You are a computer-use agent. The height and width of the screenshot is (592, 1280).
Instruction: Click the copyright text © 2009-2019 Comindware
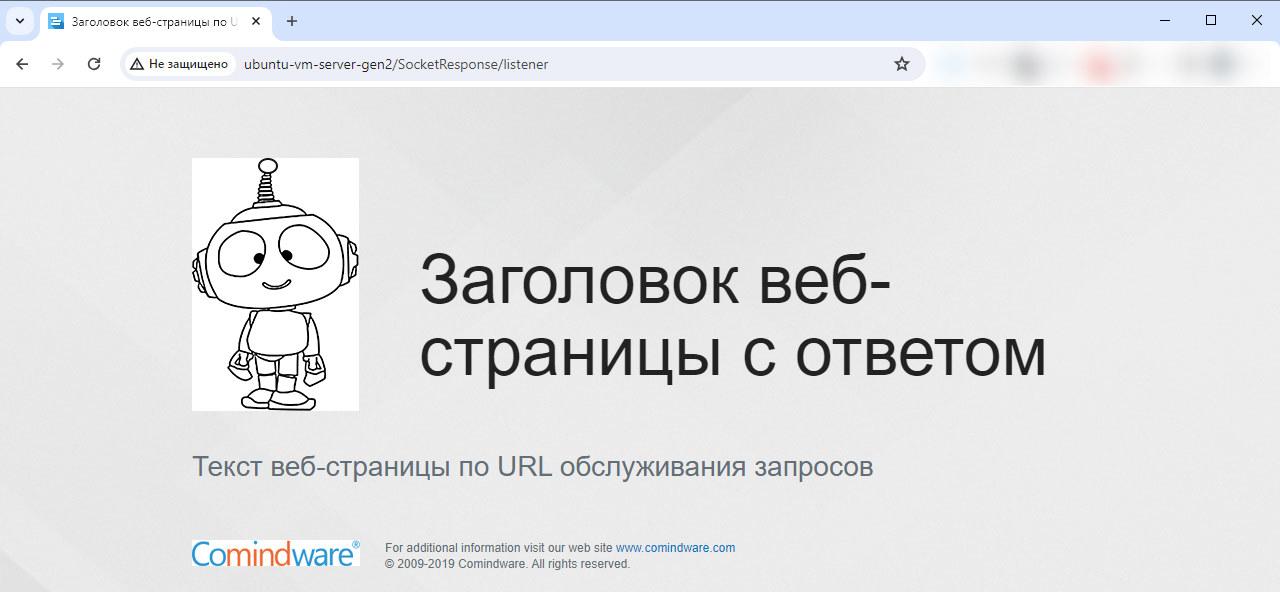(455, 564)
